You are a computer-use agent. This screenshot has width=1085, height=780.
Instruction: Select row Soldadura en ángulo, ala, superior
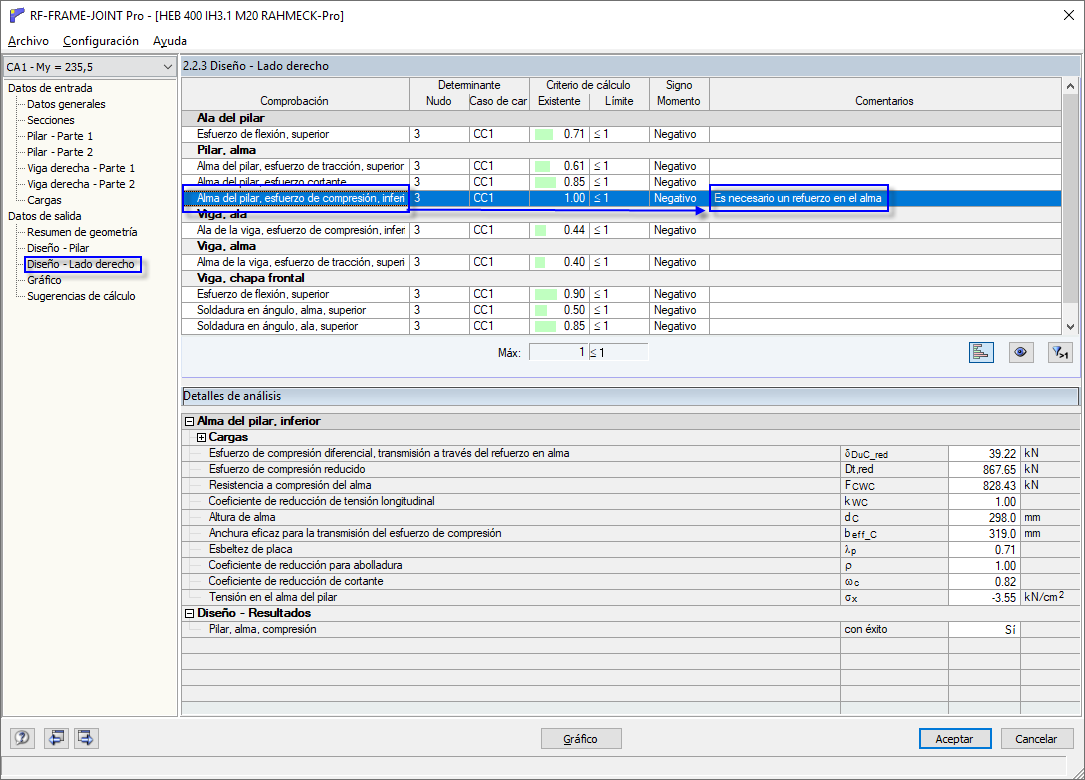[621, 326]
